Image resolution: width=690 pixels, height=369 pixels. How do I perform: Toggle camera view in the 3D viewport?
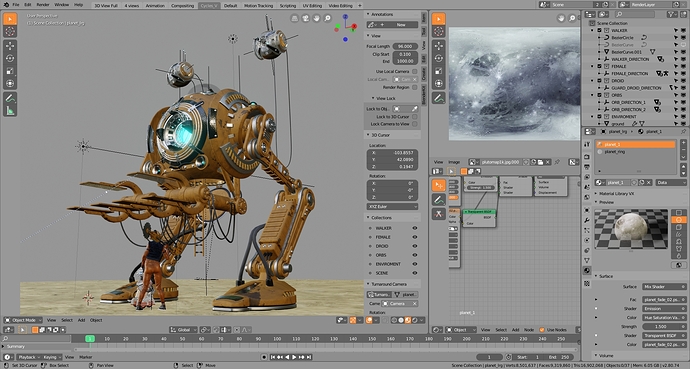[x=306, y=18]
